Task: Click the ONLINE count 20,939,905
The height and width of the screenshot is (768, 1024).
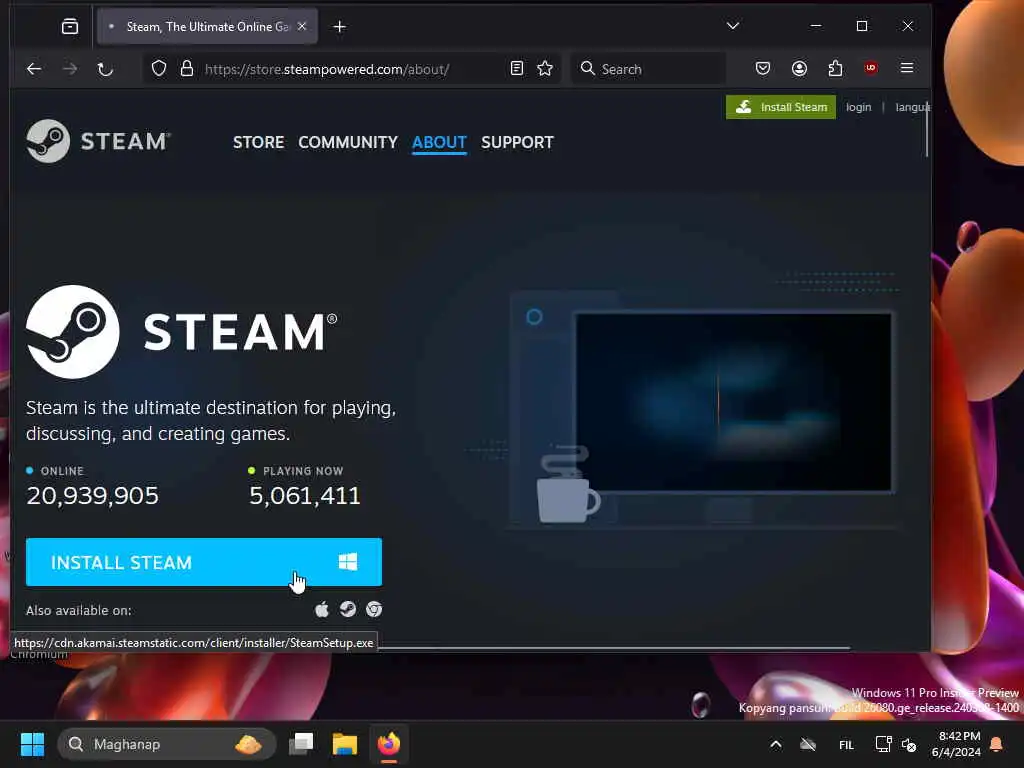Action: pos(93,496)
